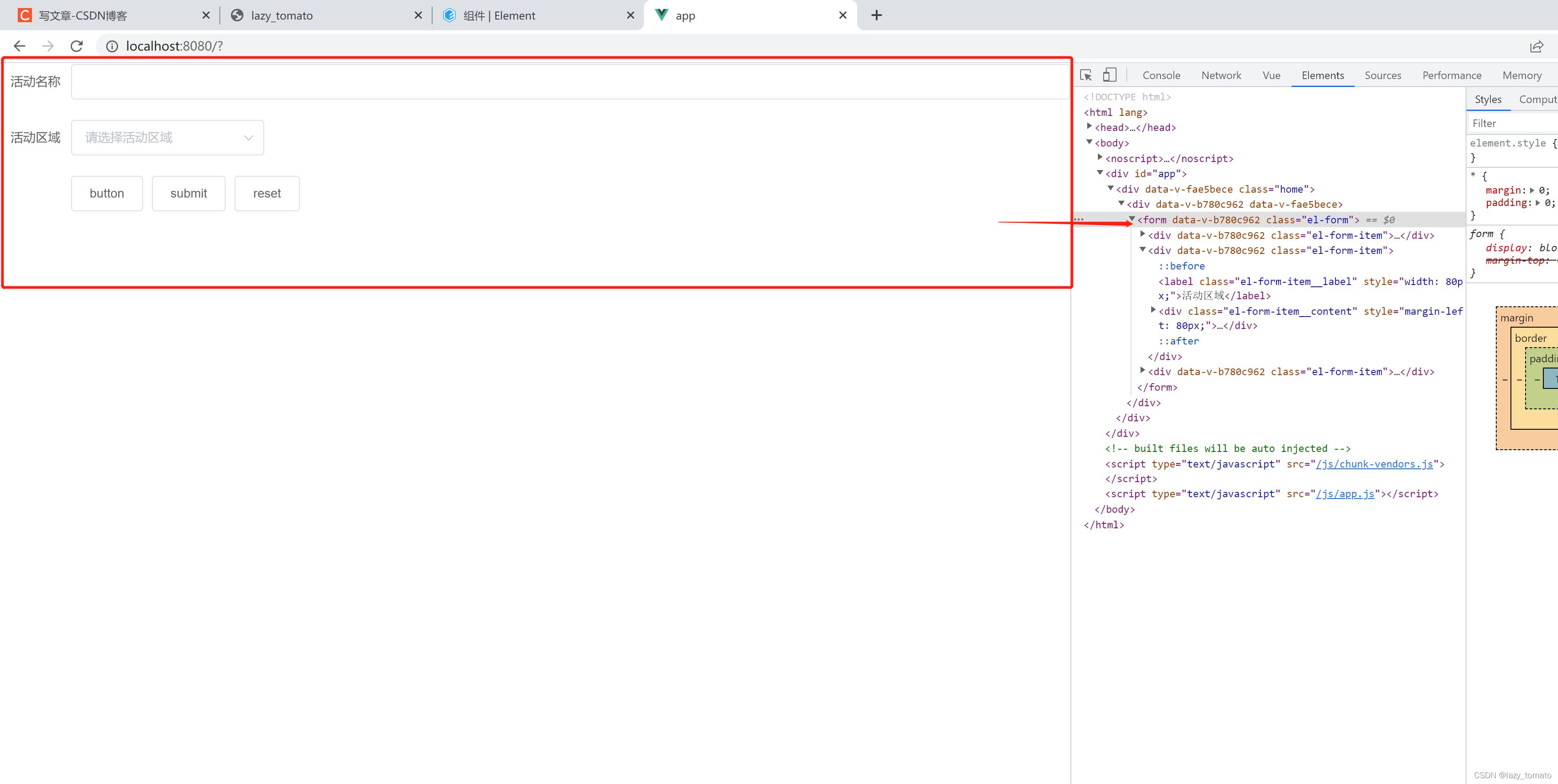The width and height of the screenshot is (1558, 784).
Task: Click the element.style rule block
Action: [x=1513, y=150]
